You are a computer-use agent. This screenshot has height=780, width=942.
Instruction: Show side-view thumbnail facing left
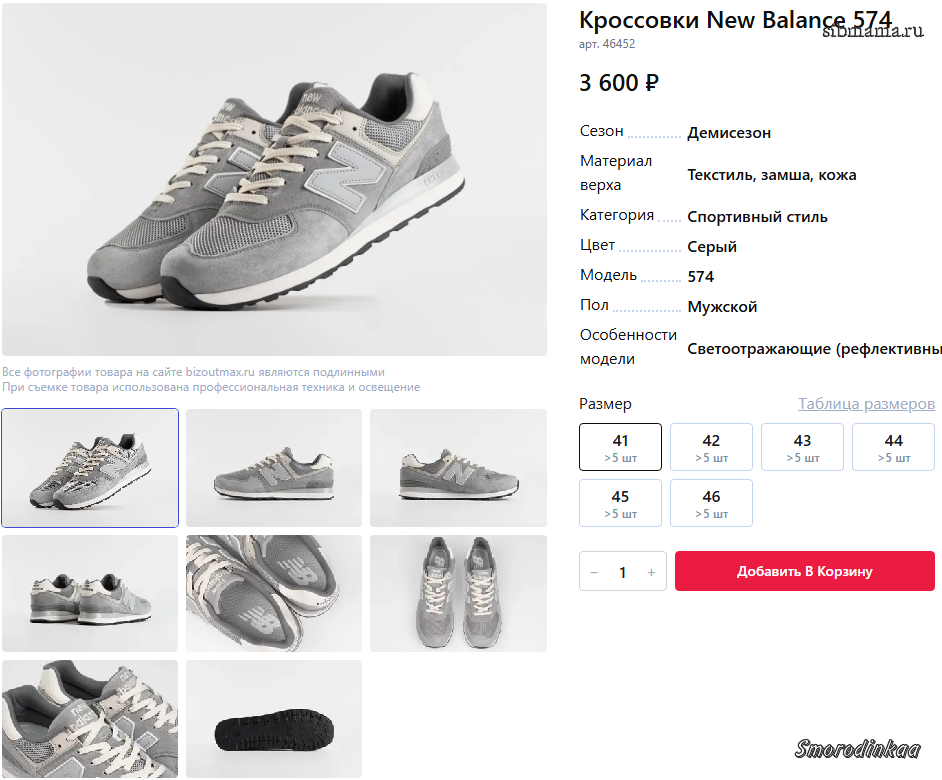click(274, 468)
